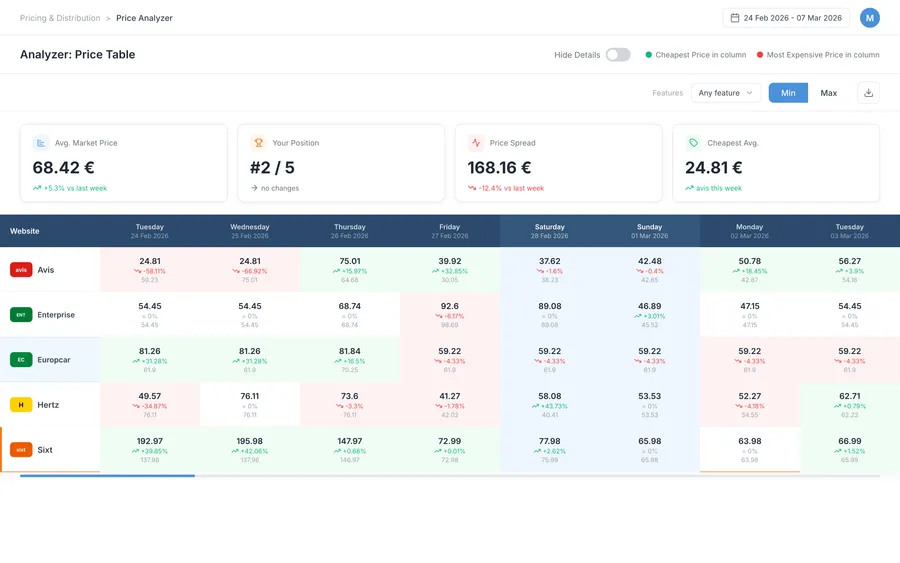
Task: Open the user avatar M menu
Action: (870, 18)
